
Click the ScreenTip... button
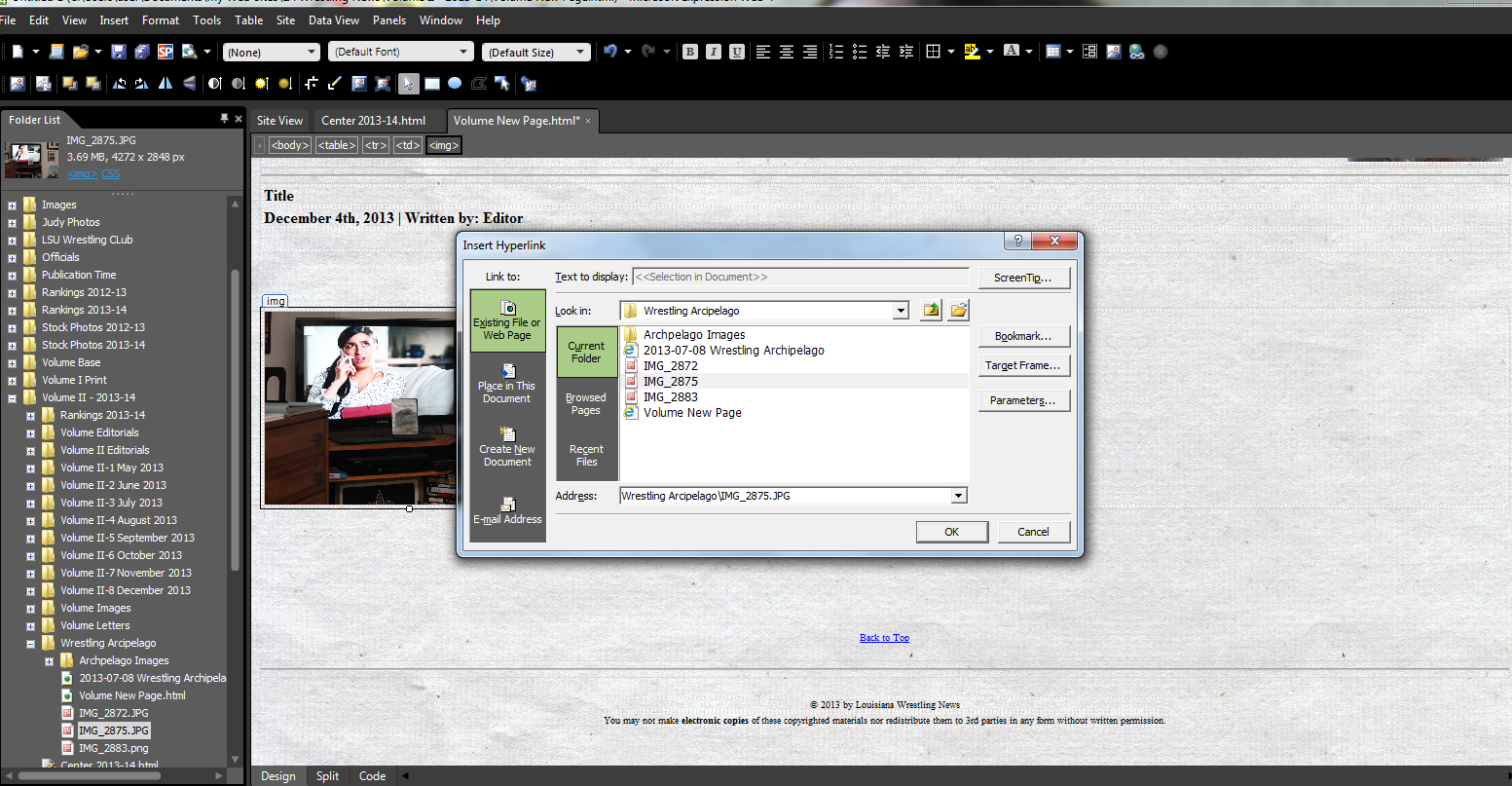pos(1024,278)
